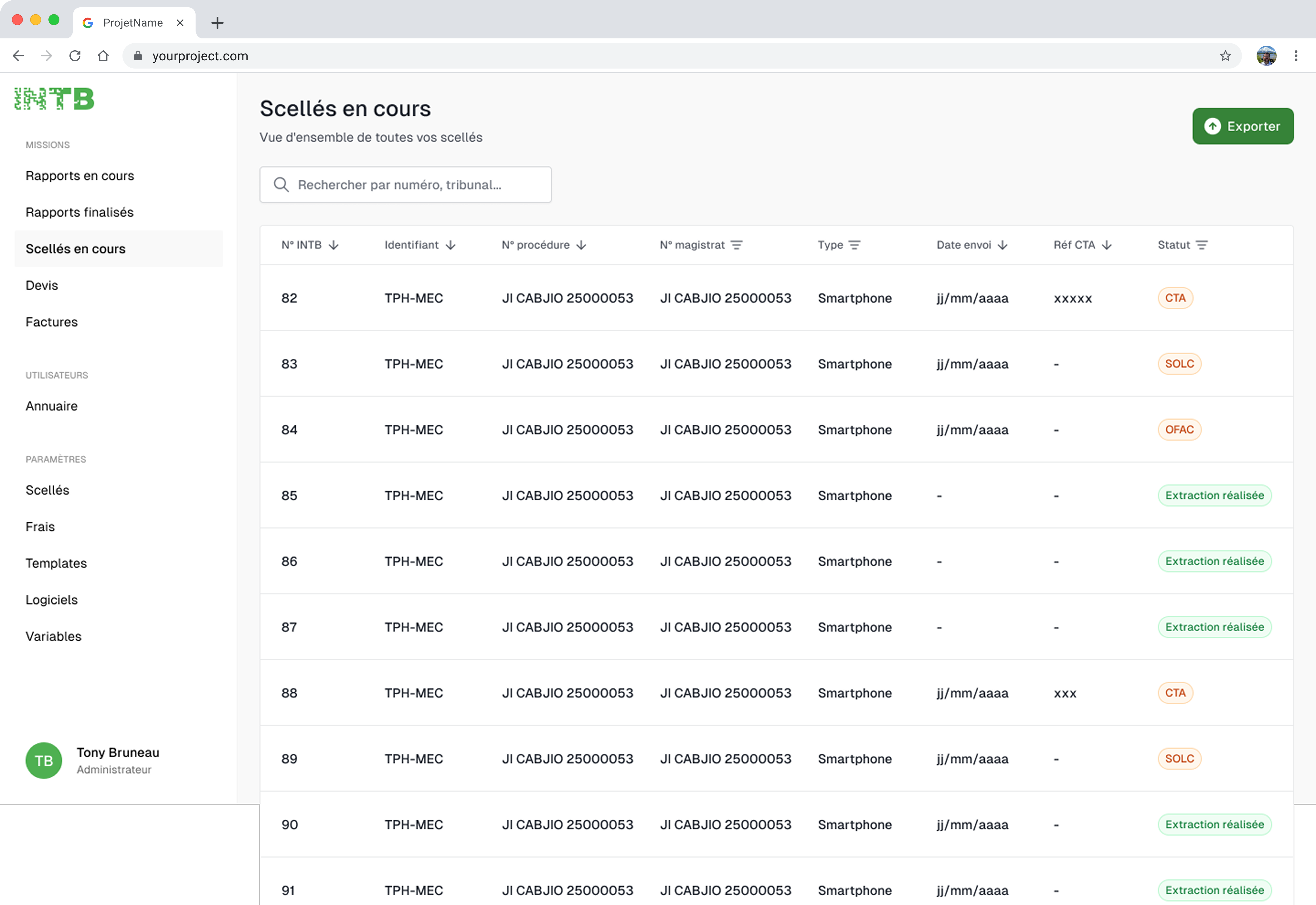This screenshot has width=1316, height=905.
Task: Sort by N° procédure arrow
Action: pos(582,245)
